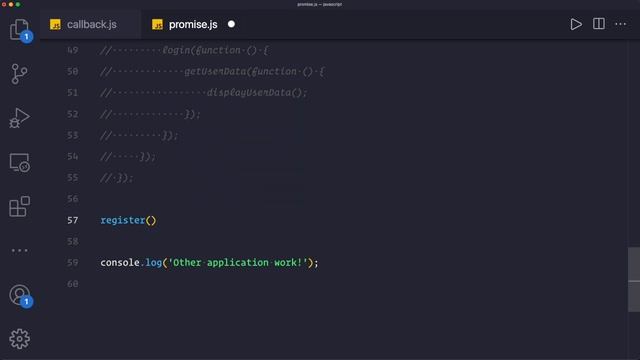
Task: Click the commented displayUserData() line
Action: click(x=204, y=93)
